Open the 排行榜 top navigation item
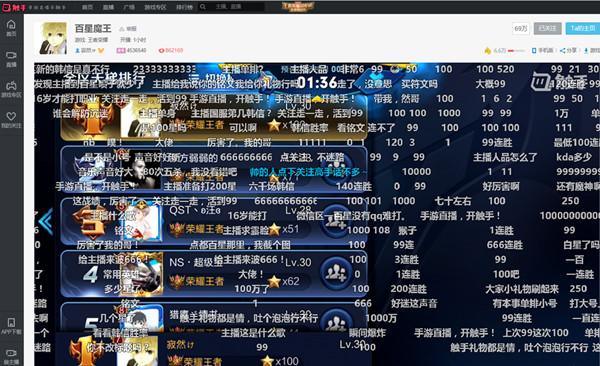This screenshot has height=366, width=600. click(x=184, y=7)
